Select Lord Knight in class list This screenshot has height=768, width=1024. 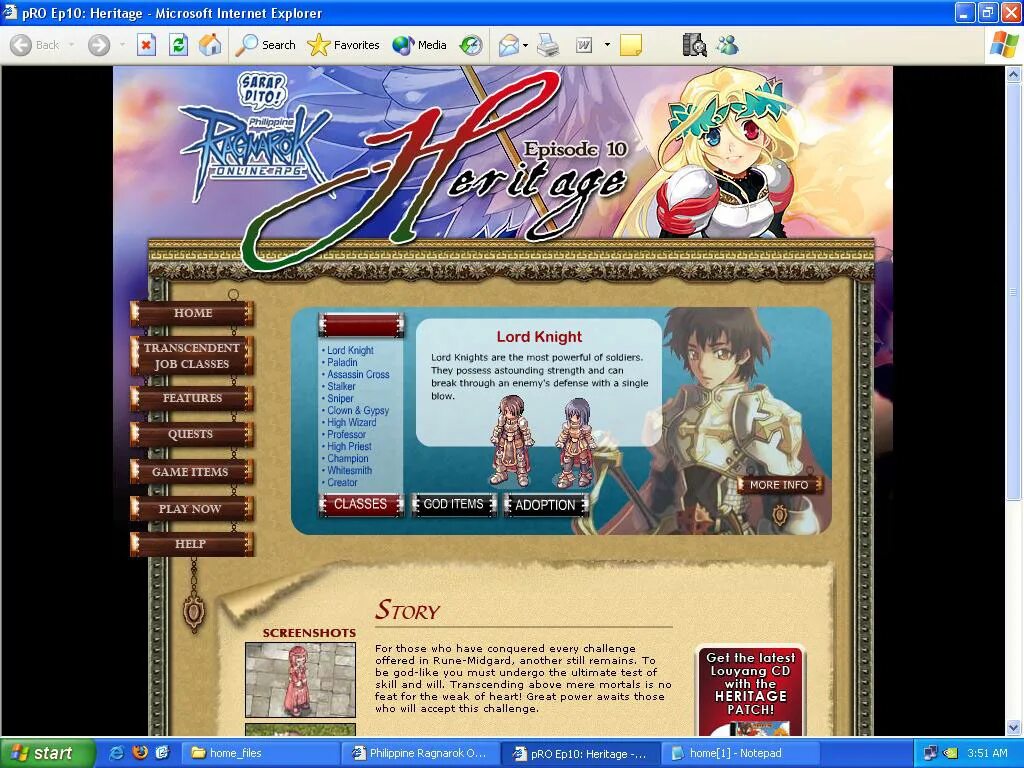click(350, 350)
